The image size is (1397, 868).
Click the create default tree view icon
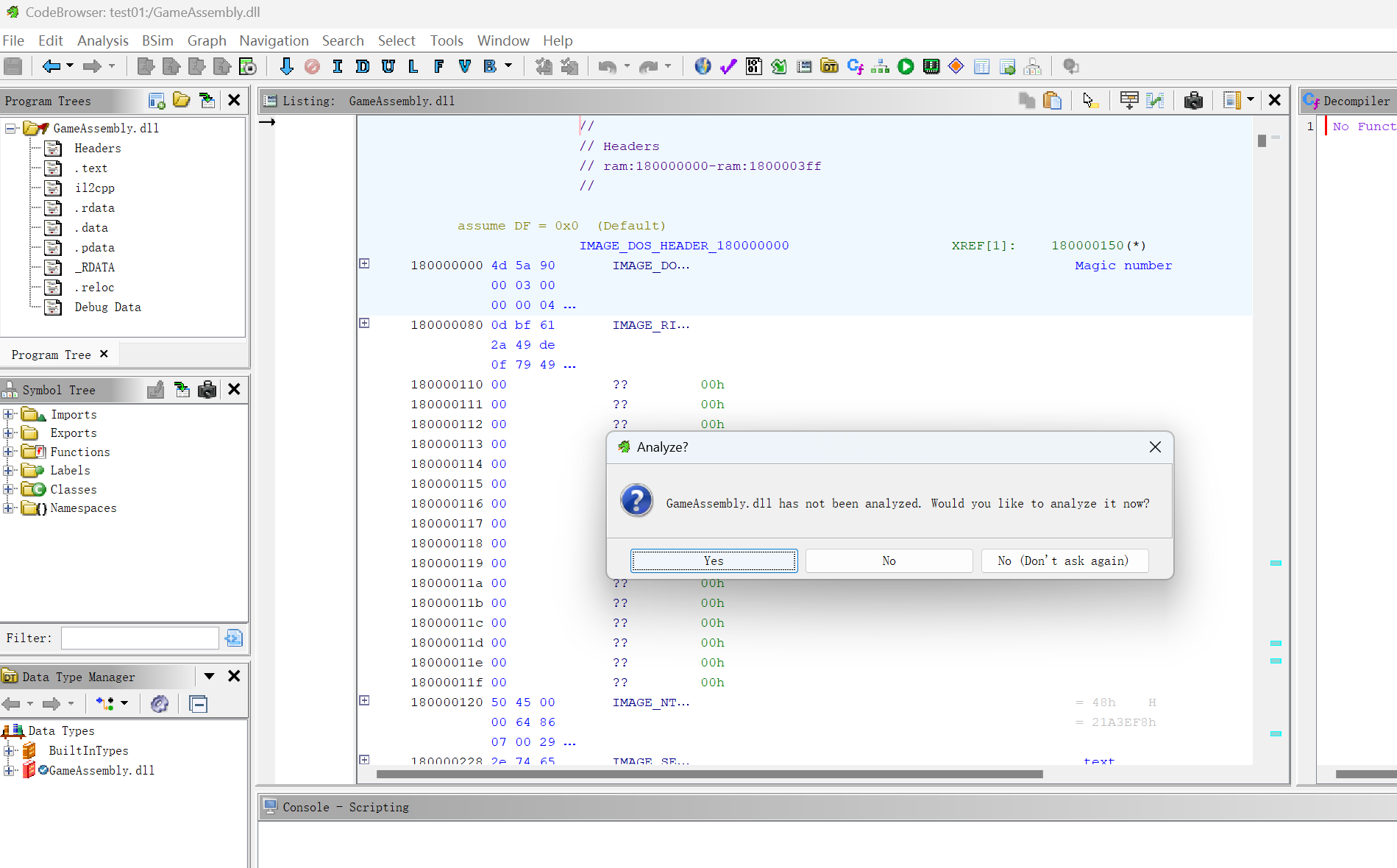tap(156, 101)
